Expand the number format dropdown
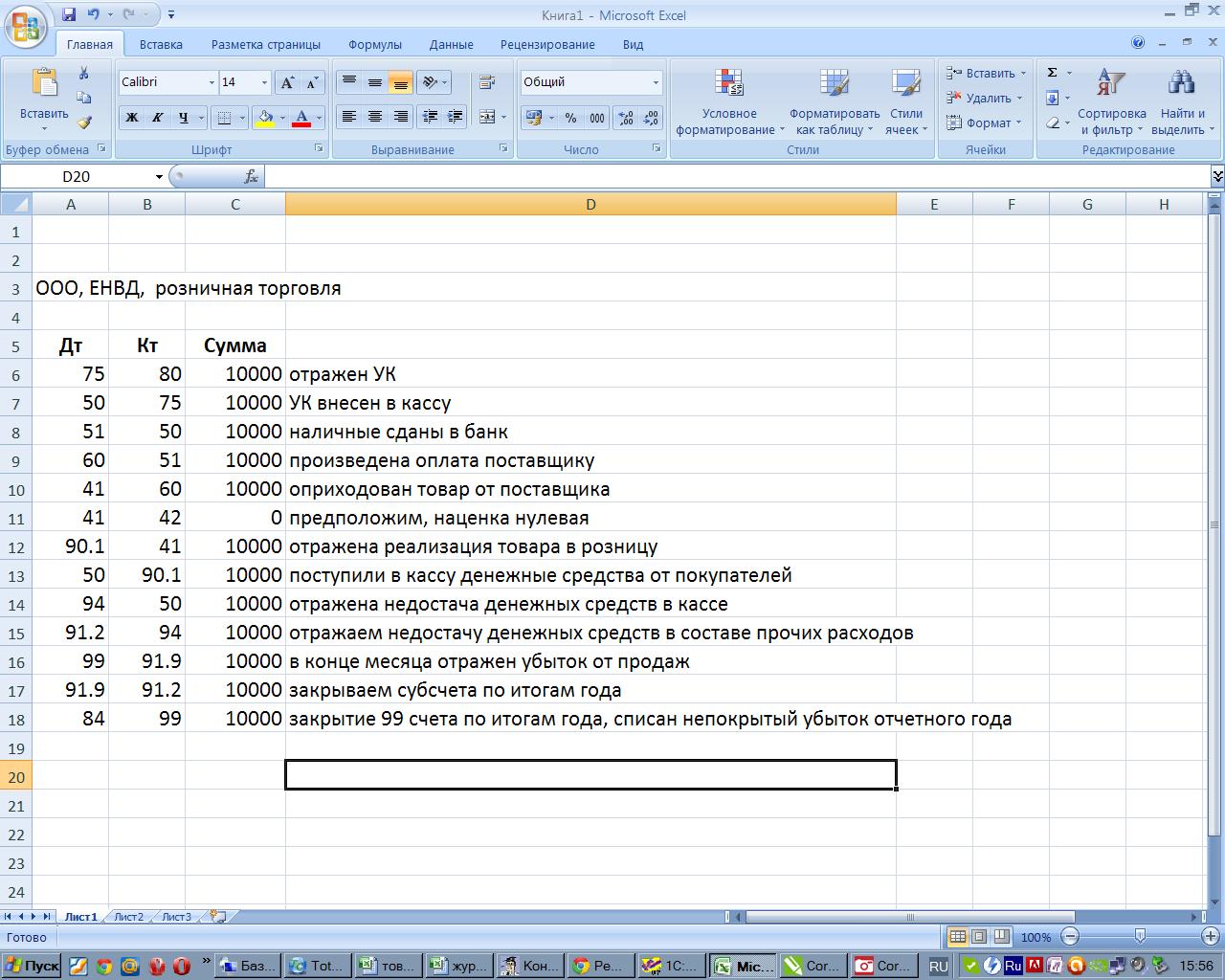The width and height of the screenshot is (1225, 980). 656,83
